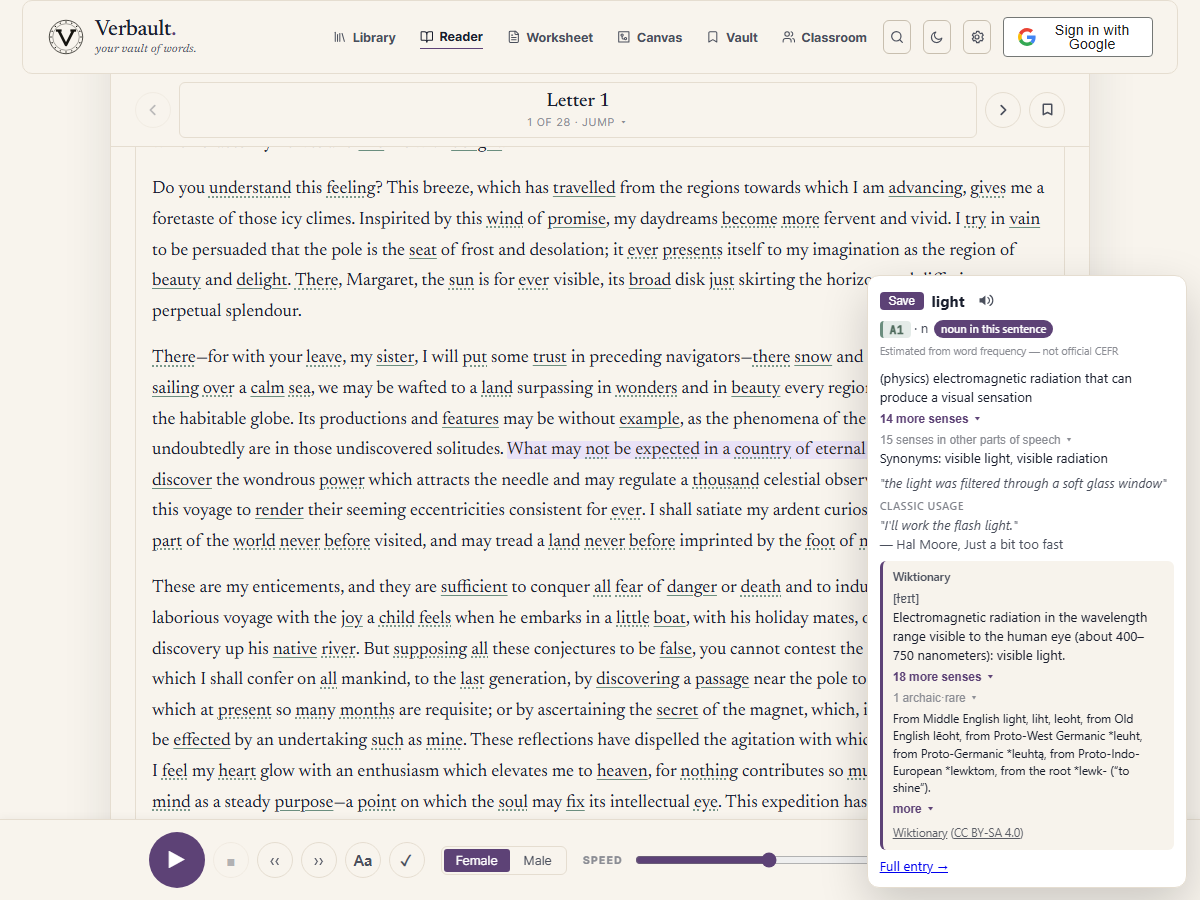1200x900 pixels.
Task: Open Wiktionary source link
Action: click(x=920, y=833)
